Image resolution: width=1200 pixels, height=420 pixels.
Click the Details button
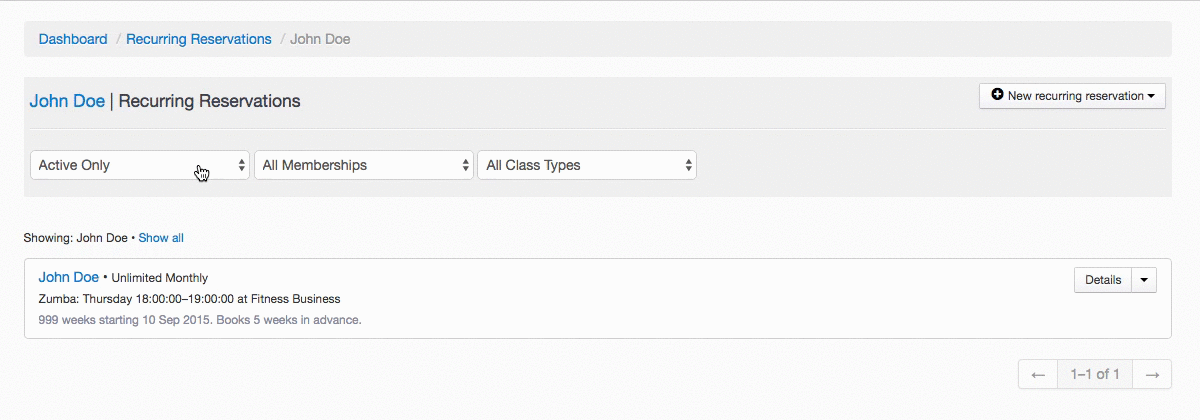tap(1103, 280)
